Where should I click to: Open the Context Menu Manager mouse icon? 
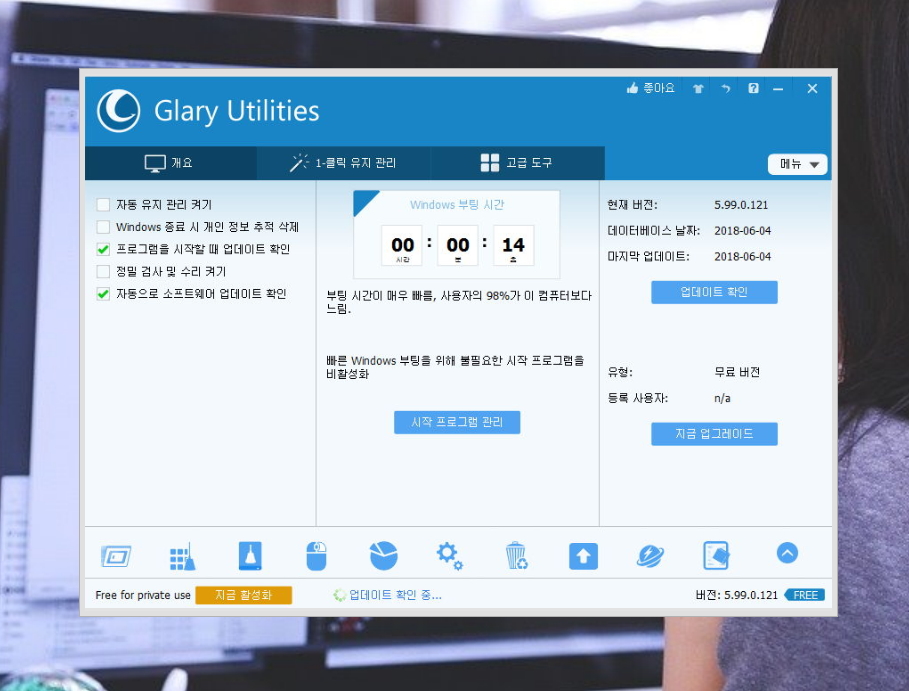tap(317, 556)
